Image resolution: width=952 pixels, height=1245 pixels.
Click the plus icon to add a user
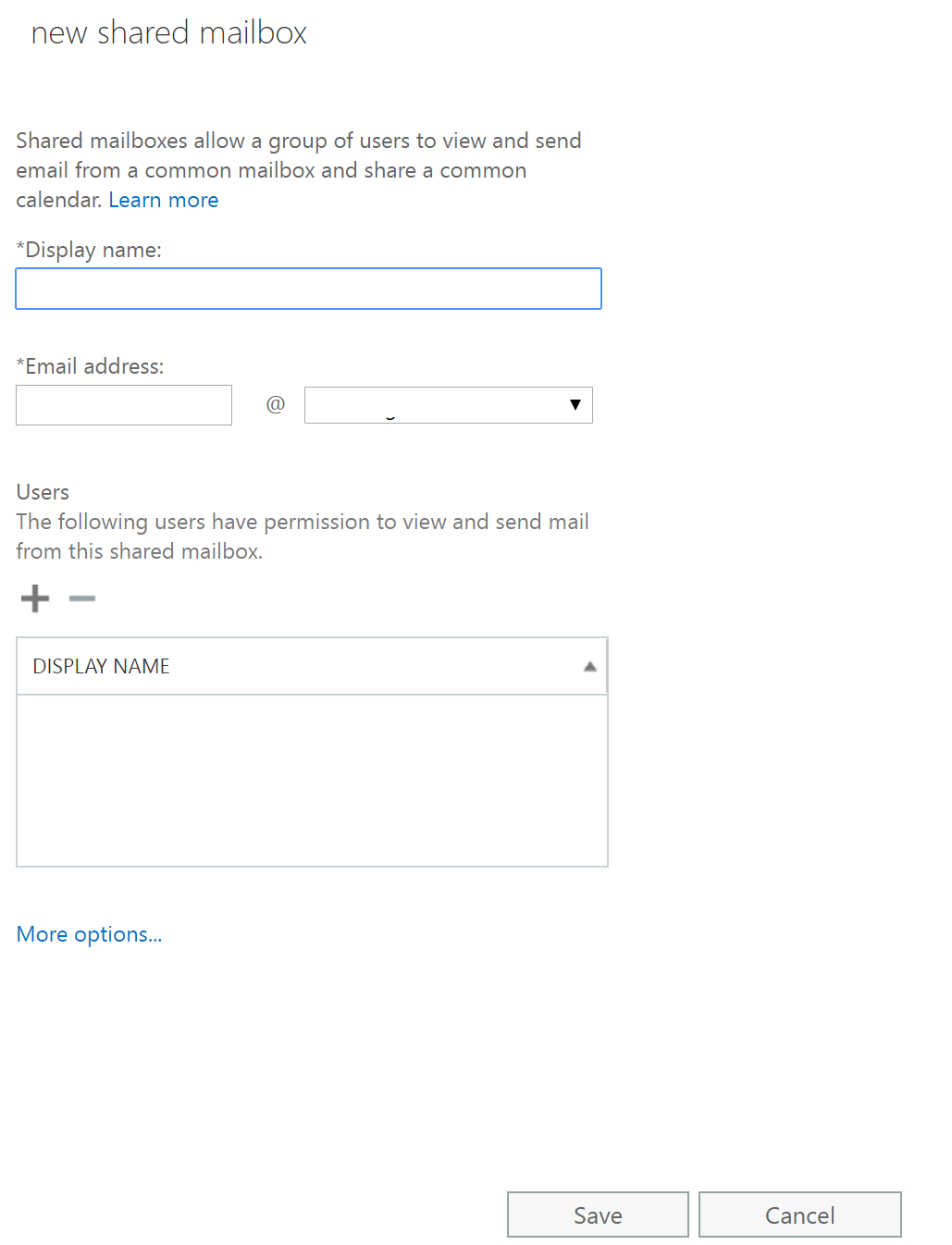pos(35,598)
